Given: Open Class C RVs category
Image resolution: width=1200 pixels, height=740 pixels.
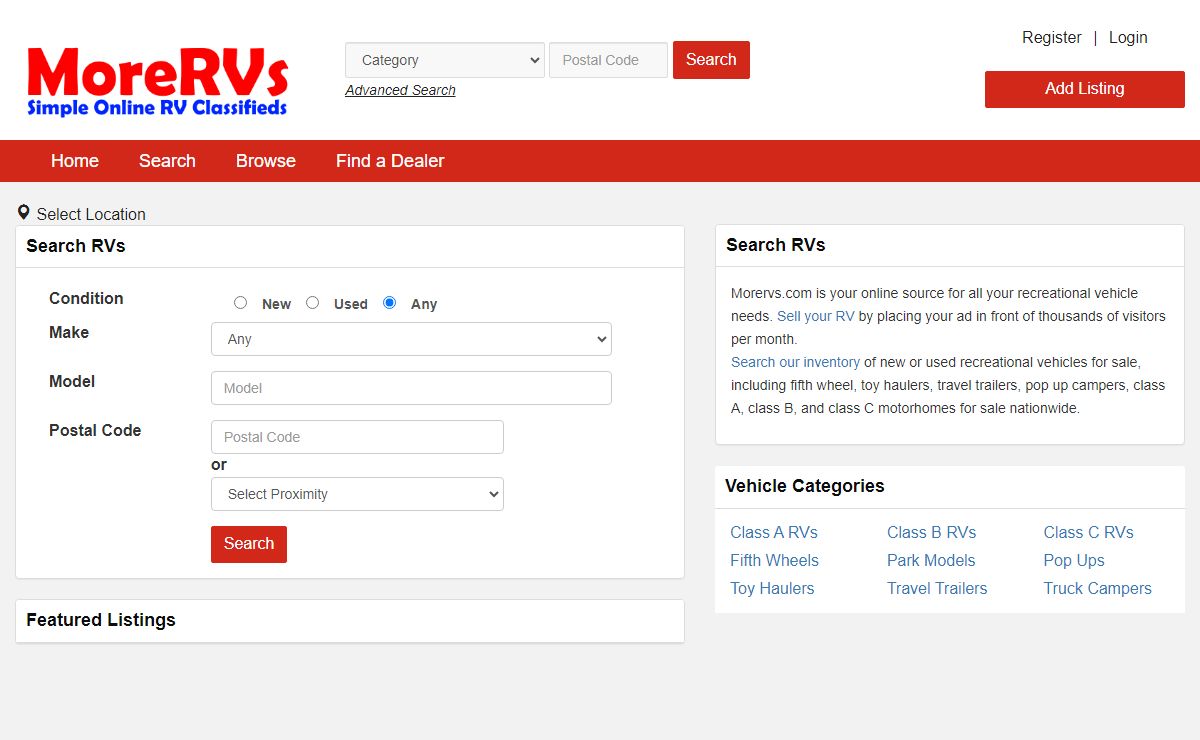Looking at the screenshot, I should coord(1088,532).
